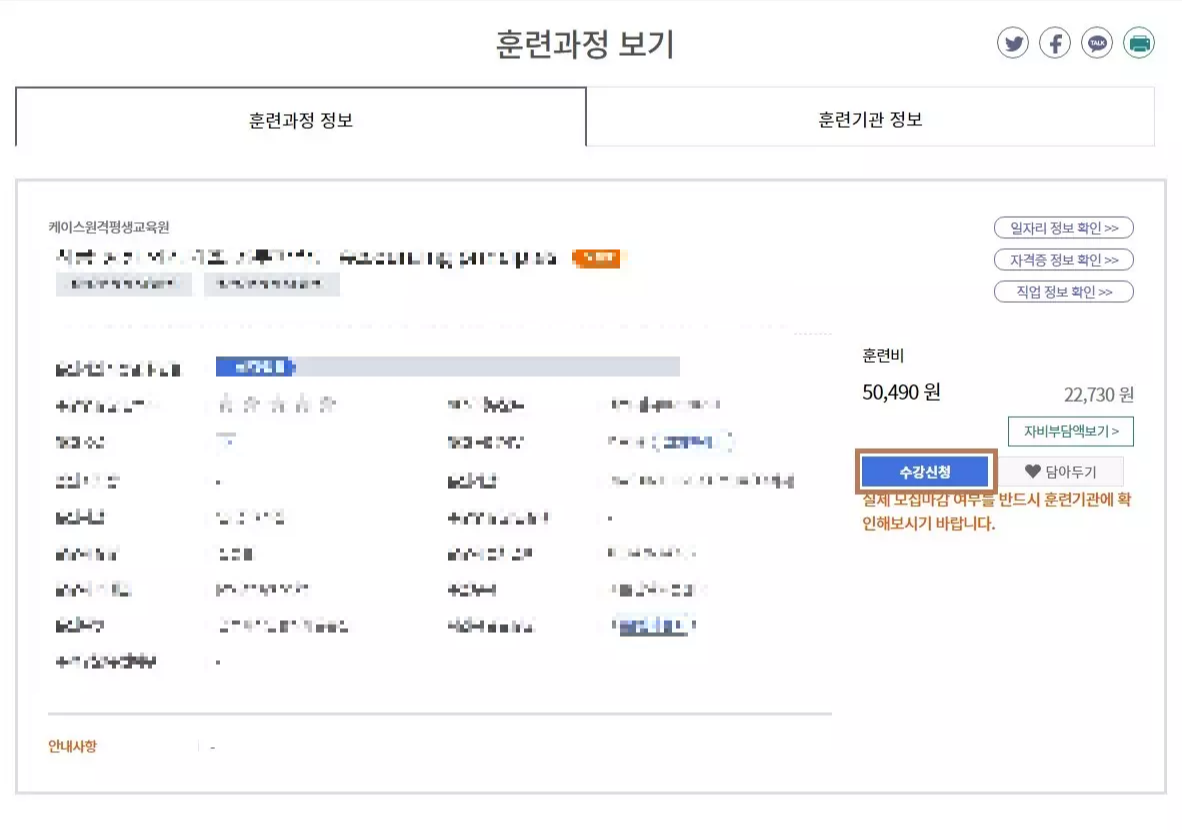Print this training course page
Viewport: 1182px width, 833px height.
tap(1138, 43)
